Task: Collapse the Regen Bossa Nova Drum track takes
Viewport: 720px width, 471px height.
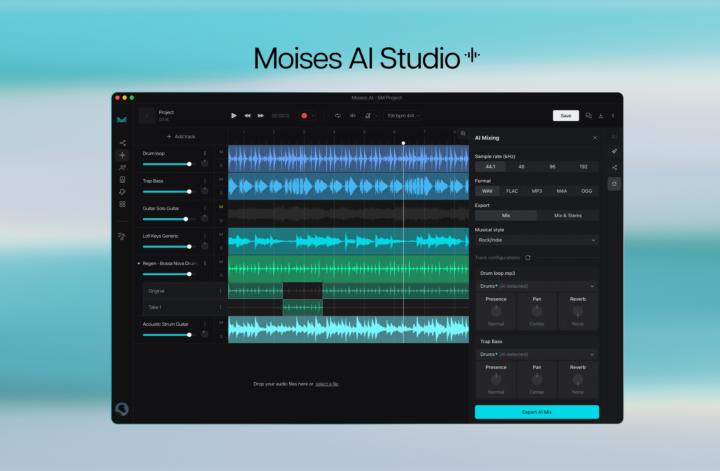Action: tap(139, 264)
